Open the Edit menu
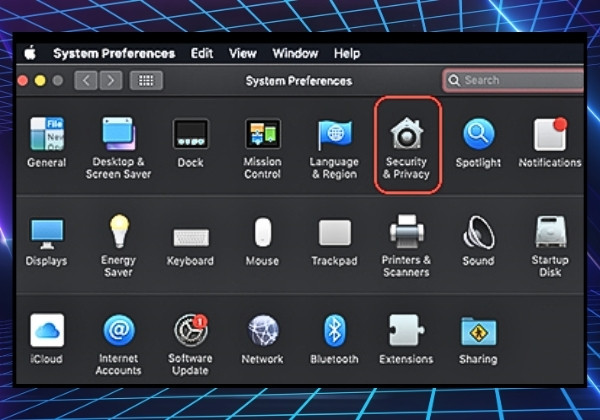 coord(202,53)
